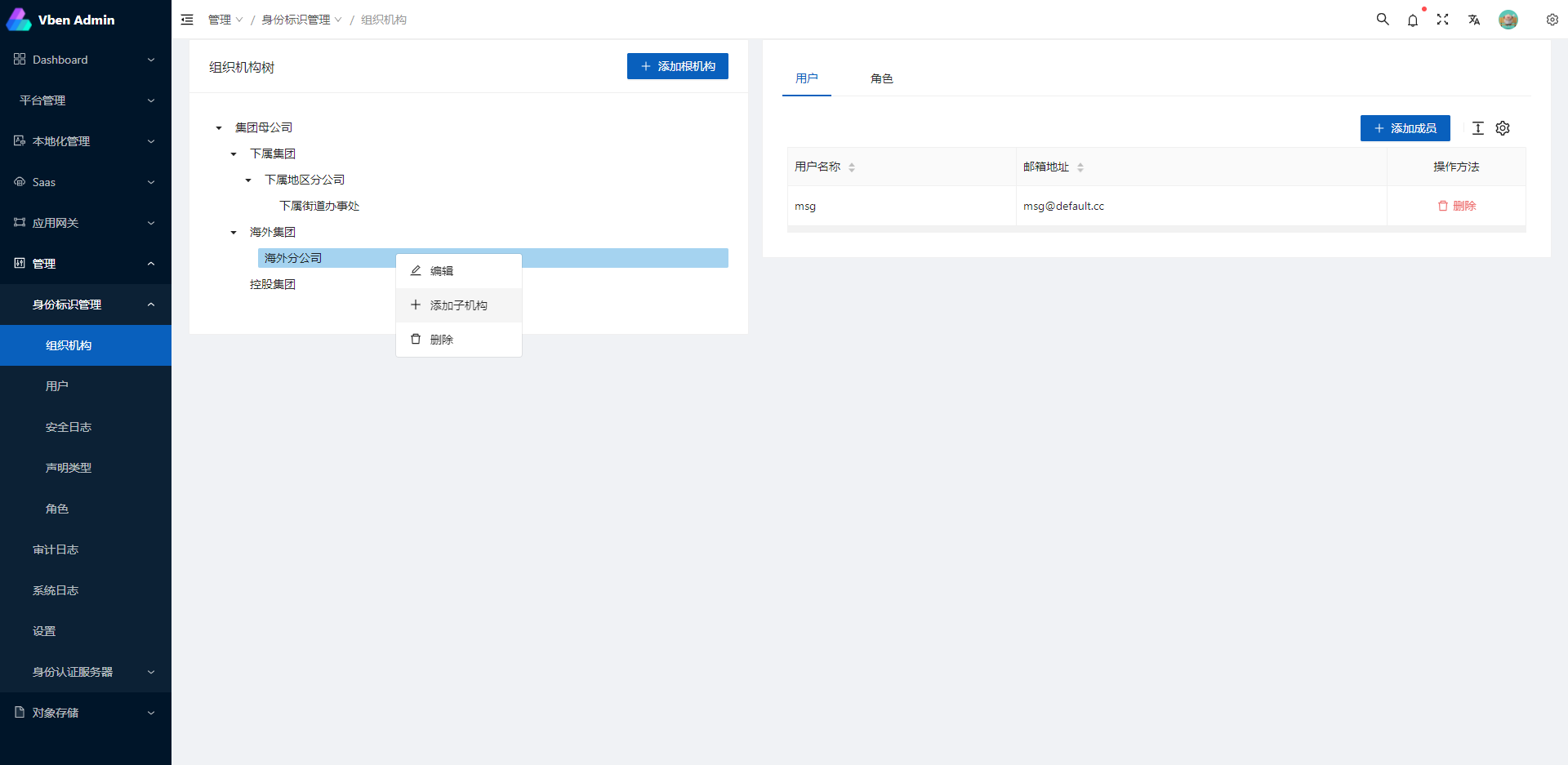The height and width of the screenshot is (765, 1568).
Task: Sort table by 用户名称 column
Action: (851, 167)
